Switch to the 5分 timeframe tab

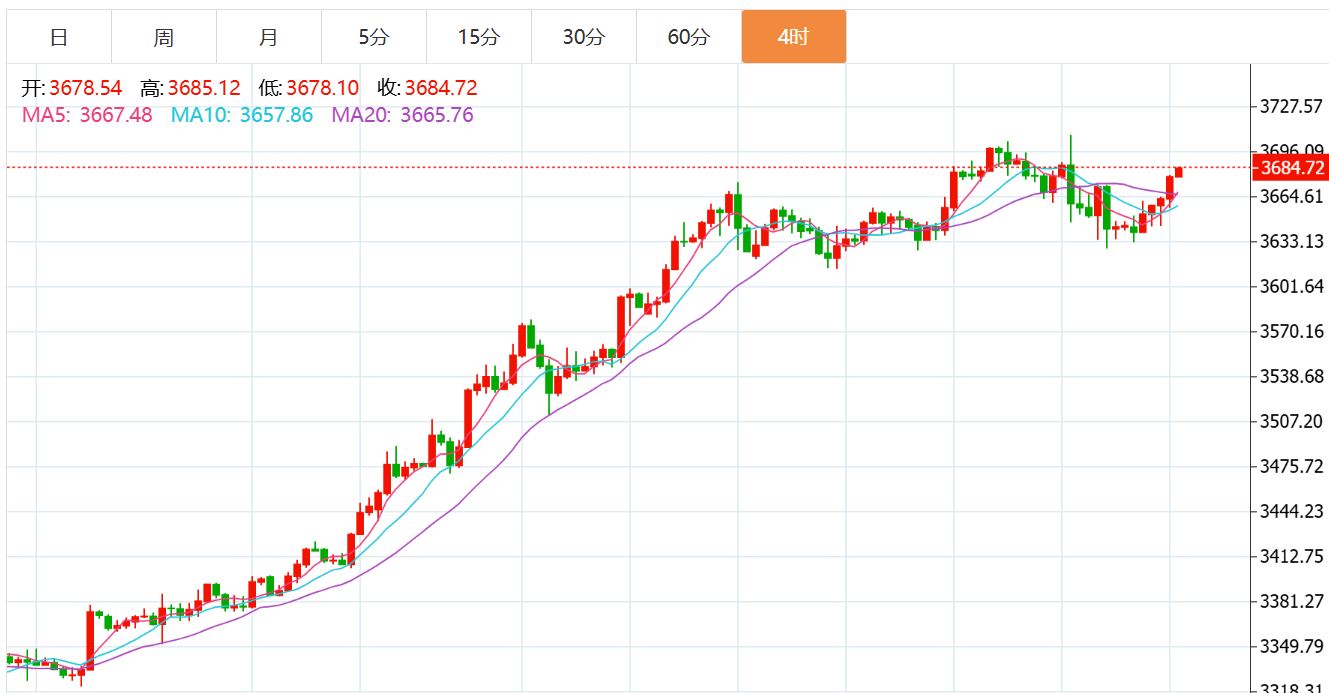374,38
